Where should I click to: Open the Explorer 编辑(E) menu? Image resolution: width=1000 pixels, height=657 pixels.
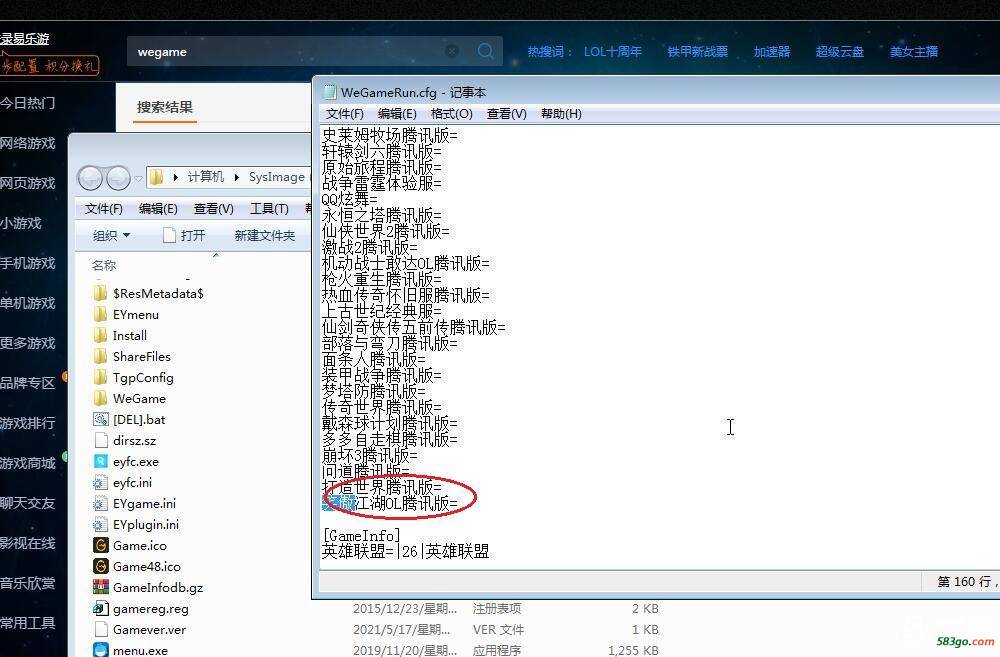pos(158,209)
